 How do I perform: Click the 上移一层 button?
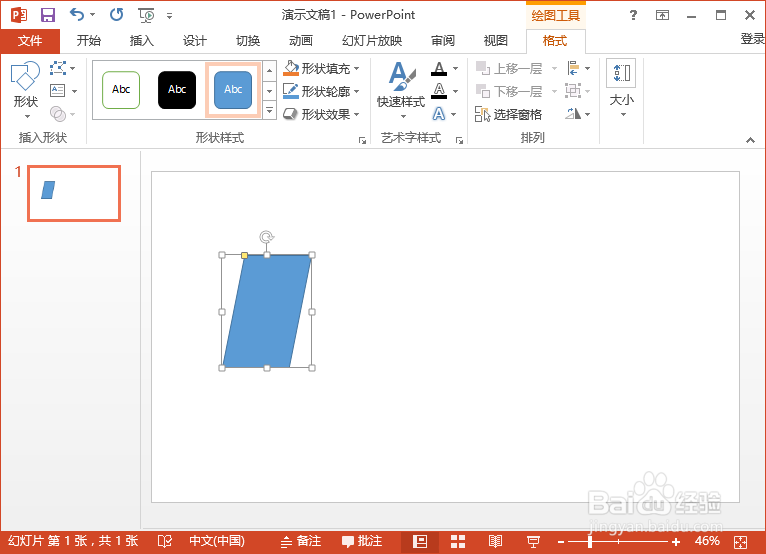(510, 68)
